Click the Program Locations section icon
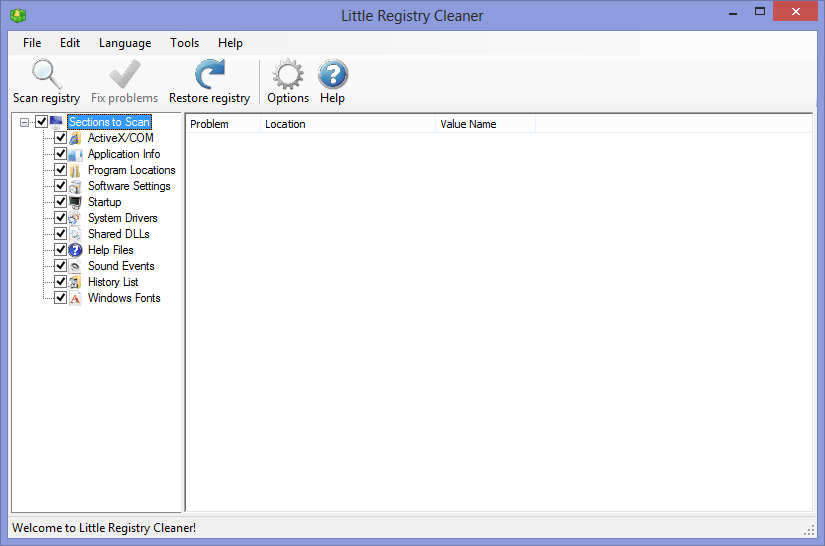 click(x=75, y=170)
